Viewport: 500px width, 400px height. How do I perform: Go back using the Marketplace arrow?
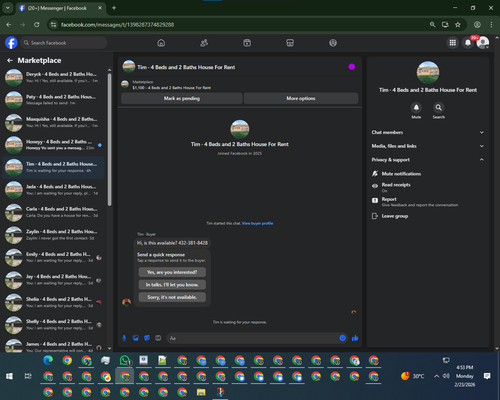tap(10, 60)
